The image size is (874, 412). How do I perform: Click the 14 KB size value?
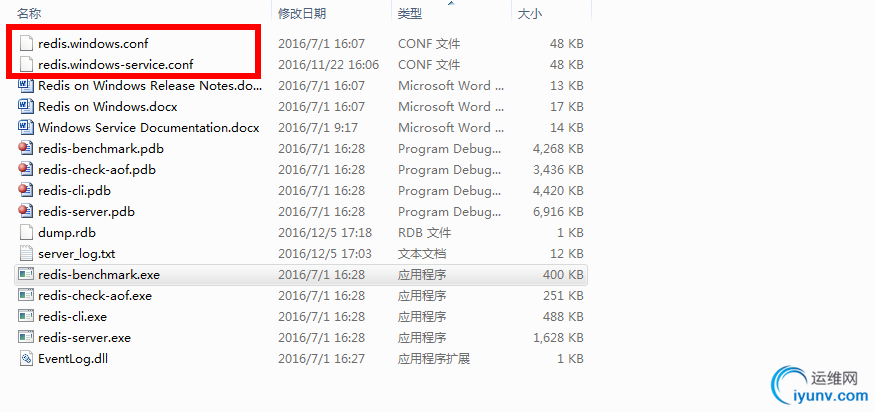point(567,128)
